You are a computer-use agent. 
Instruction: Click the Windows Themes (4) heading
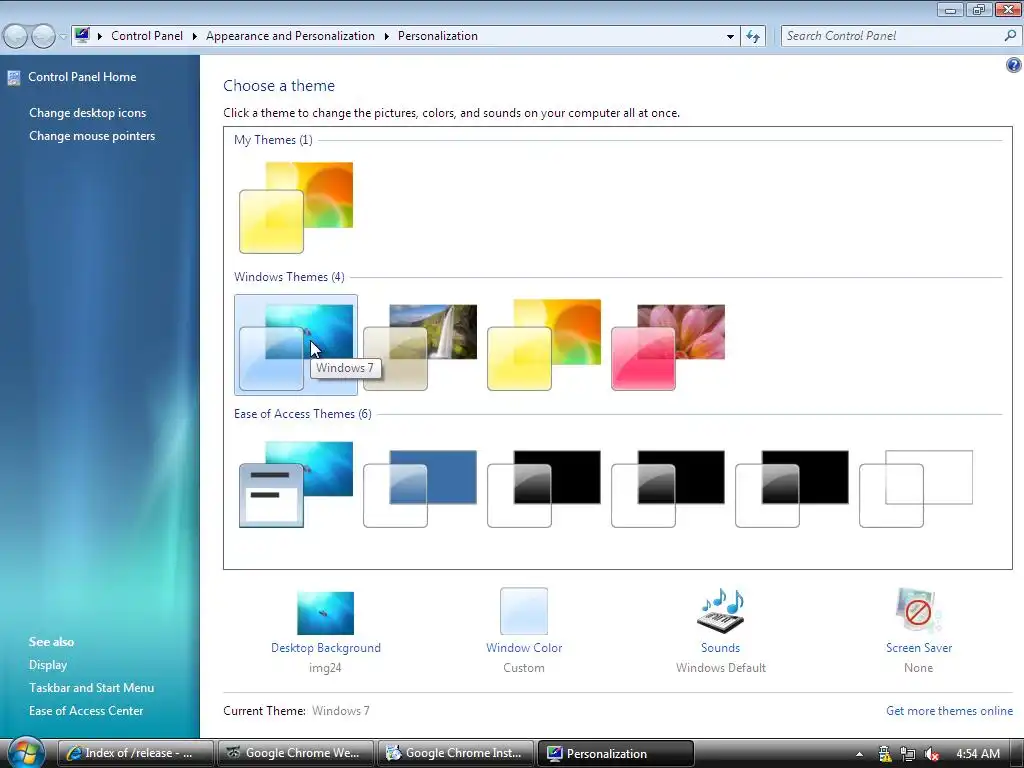coord(289,277)
